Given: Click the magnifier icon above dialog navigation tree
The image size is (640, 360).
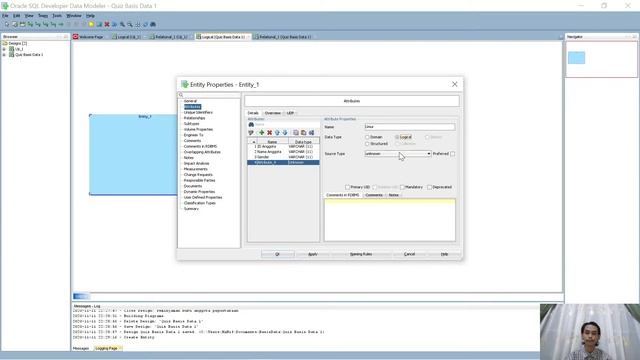Looking at the screenshot, I should [181, 95].
